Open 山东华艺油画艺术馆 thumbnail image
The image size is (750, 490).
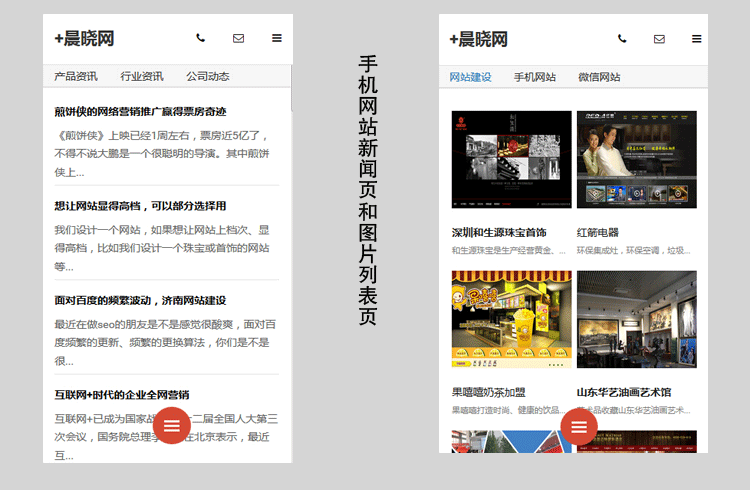click(x=637, y=319)
